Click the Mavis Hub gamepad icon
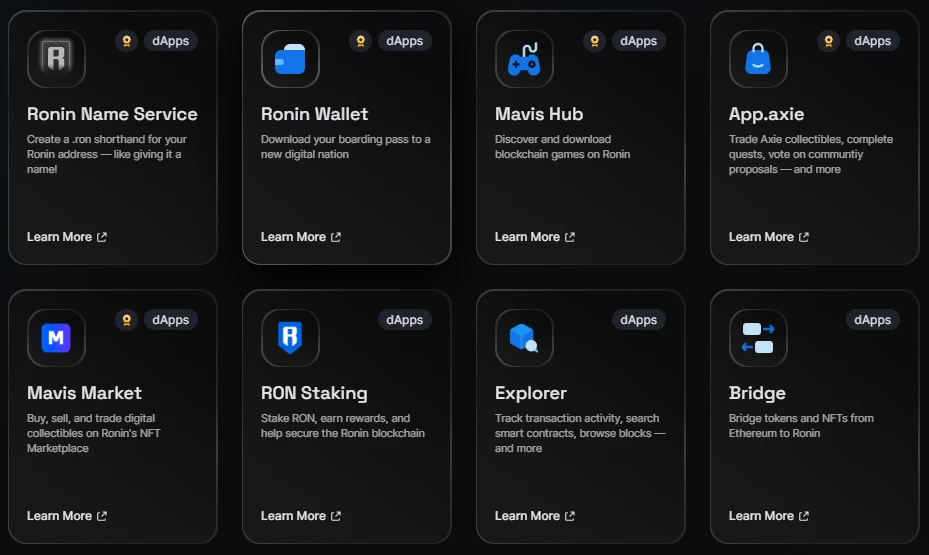 click(x=524, y=59)
